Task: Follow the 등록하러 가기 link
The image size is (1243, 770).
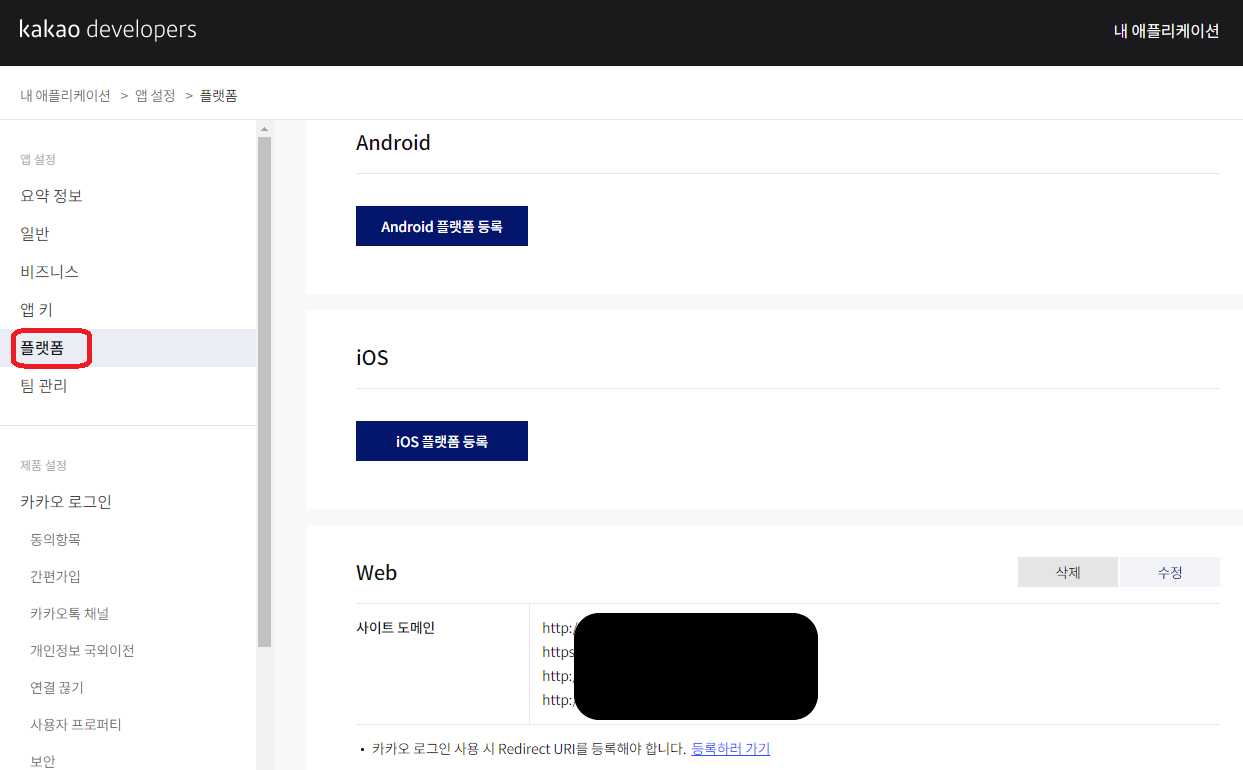Action: (x=730, y=749)
